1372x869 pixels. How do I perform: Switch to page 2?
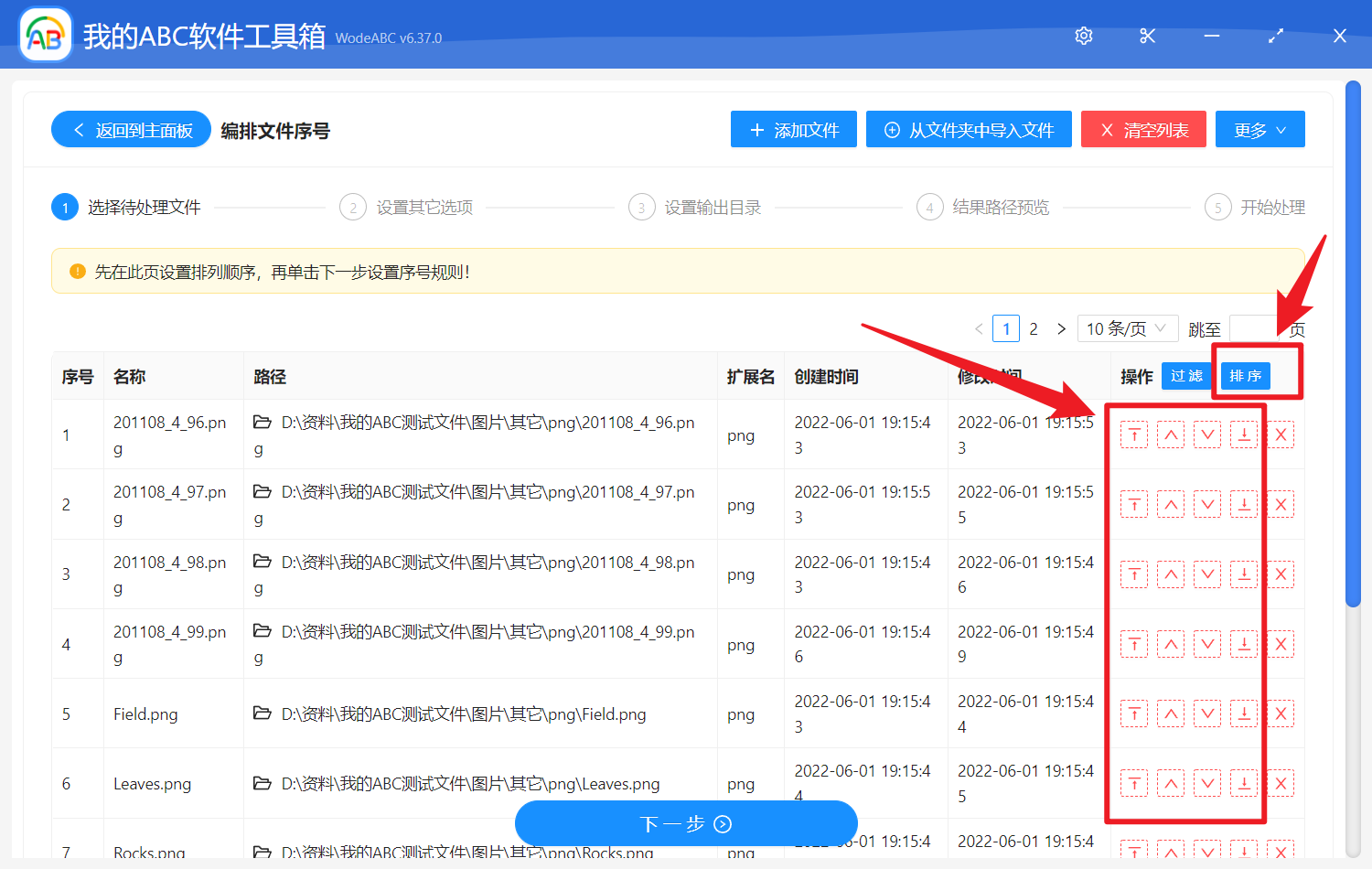tap(1034, 328)
